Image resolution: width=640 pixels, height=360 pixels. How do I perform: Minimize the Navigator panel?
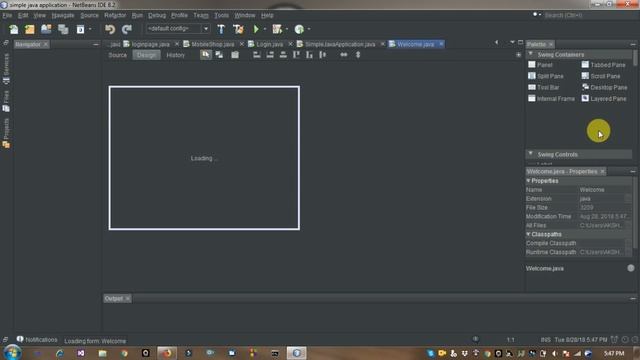point(96,44)
